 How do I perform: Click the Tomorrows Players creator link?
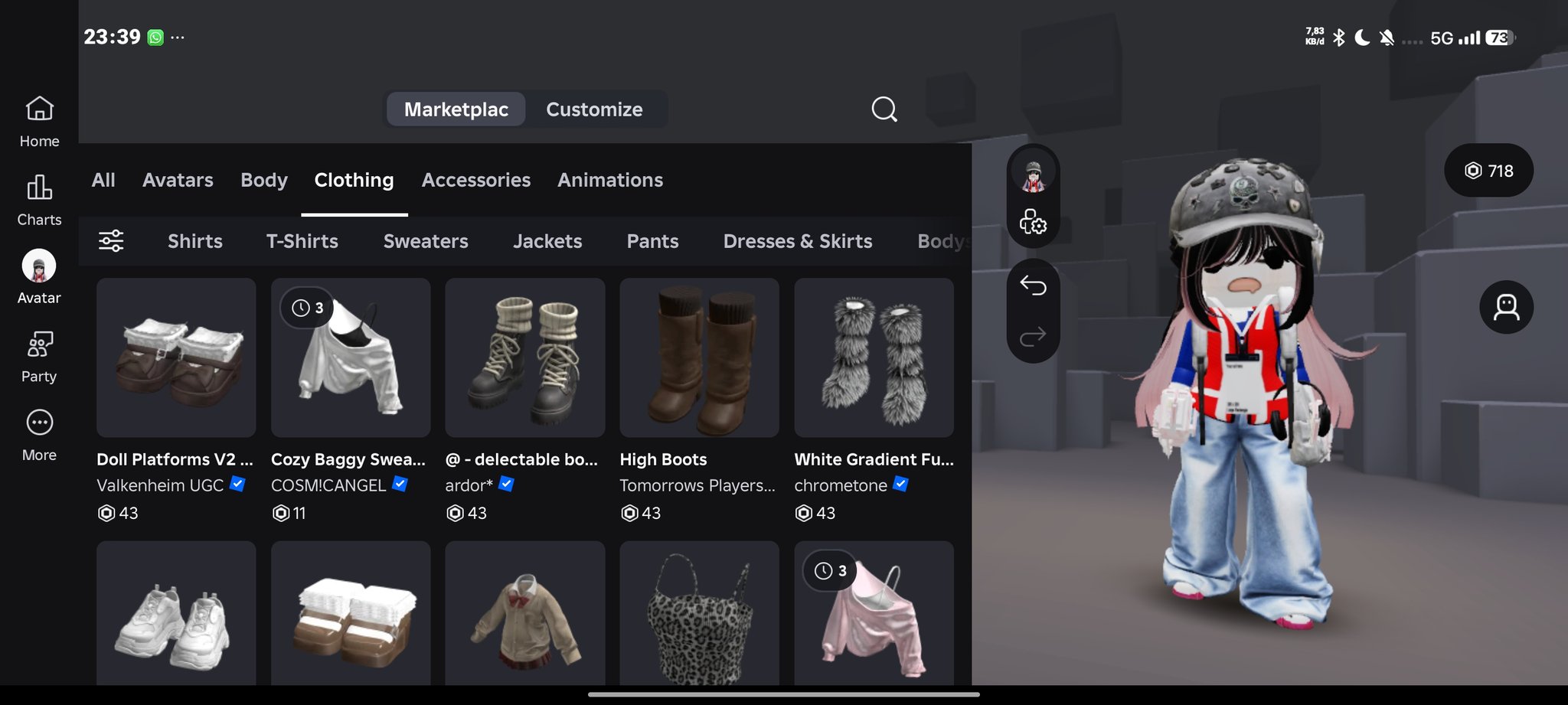[697, 485]
